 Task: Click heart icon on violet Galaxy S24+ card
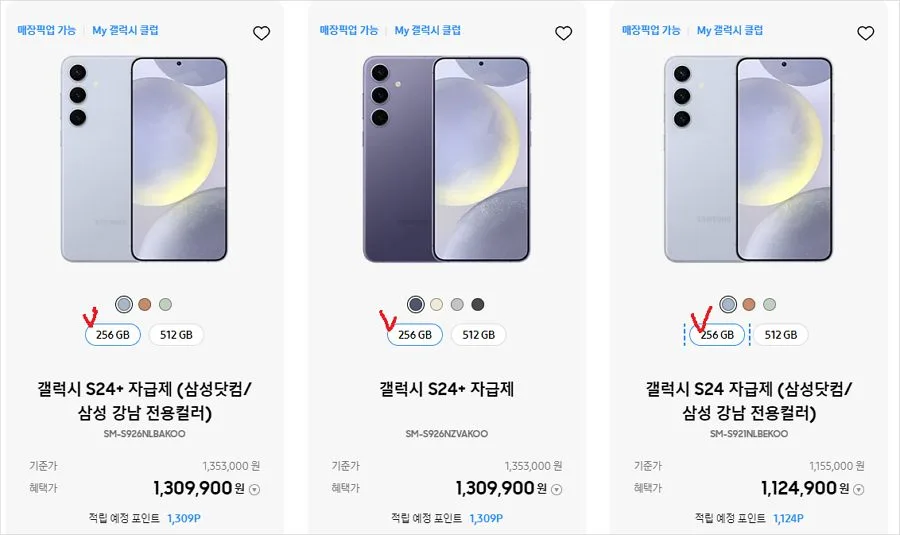pos(564,33)
